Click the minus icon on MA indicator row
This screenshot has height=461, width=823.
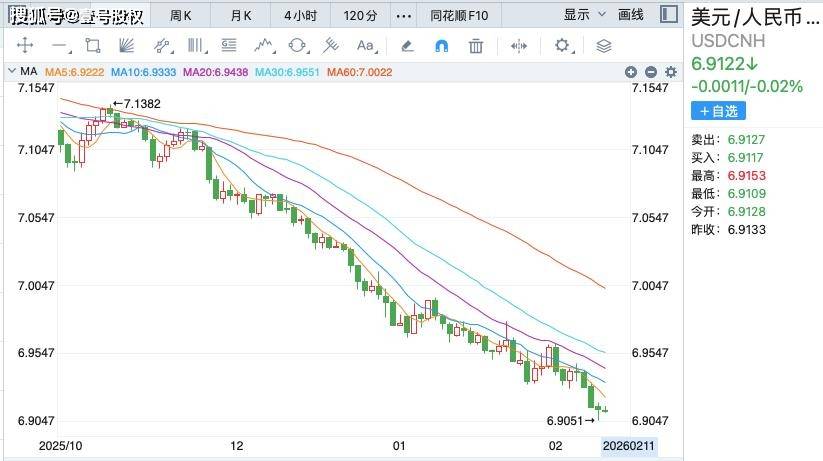click(x=650, y=72)
